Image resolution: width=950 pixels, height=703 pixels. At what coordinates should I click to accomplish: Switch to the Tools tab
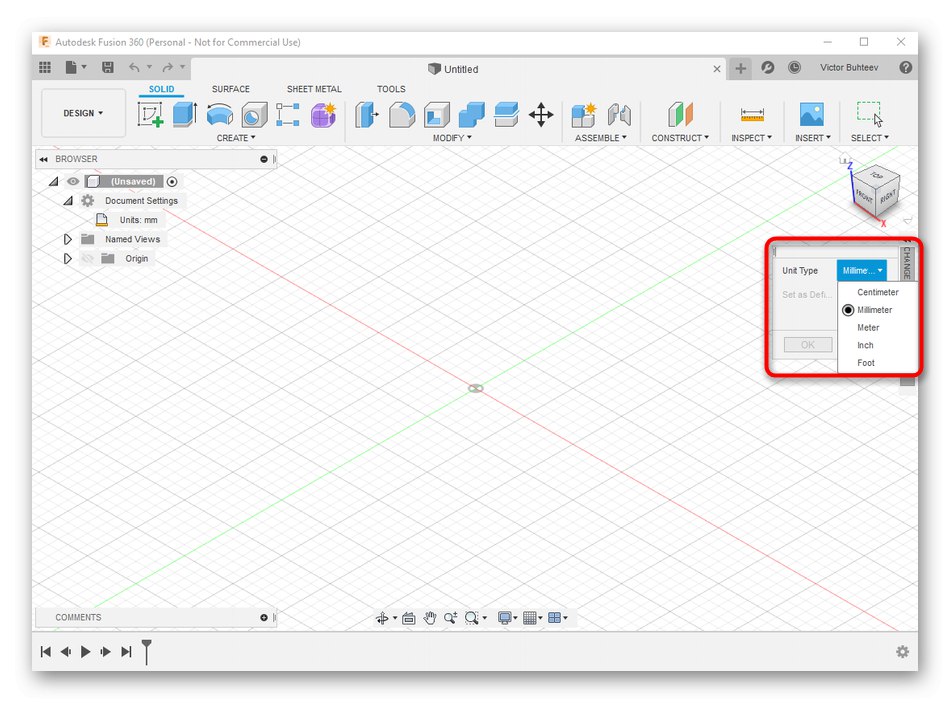coord(391,89)
